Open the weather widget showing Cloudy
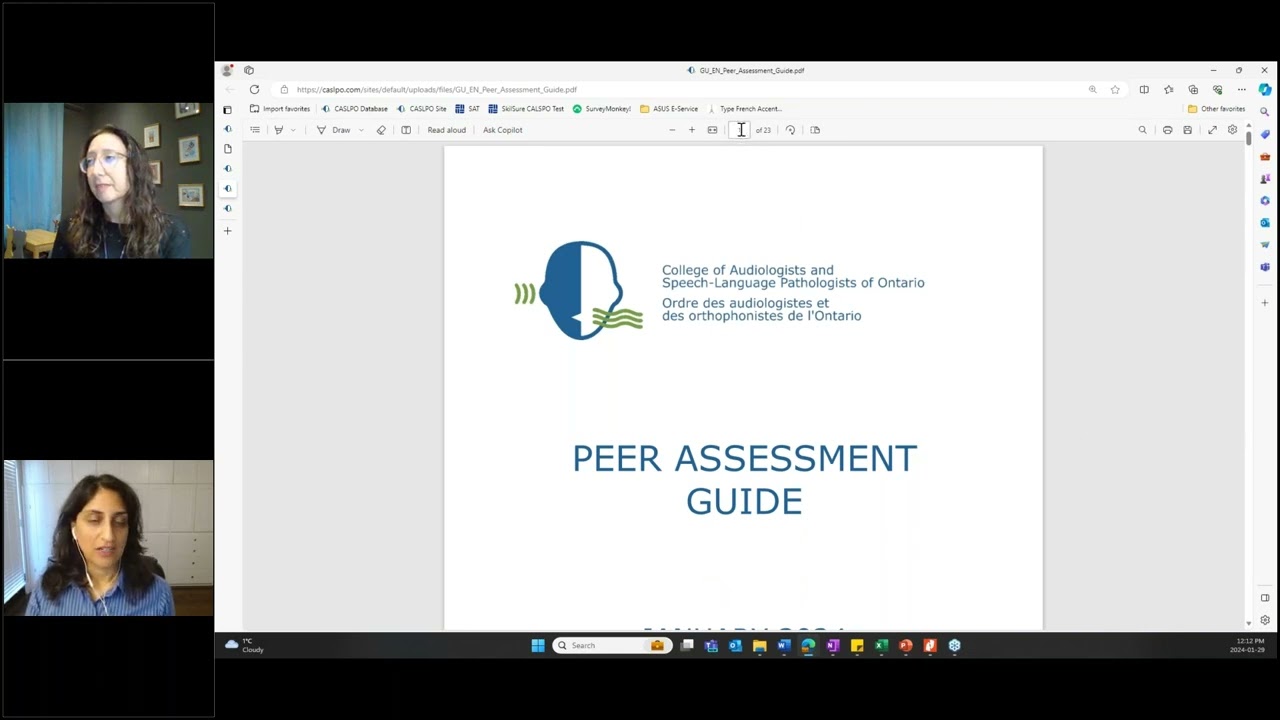 click(x=245, y=645)
